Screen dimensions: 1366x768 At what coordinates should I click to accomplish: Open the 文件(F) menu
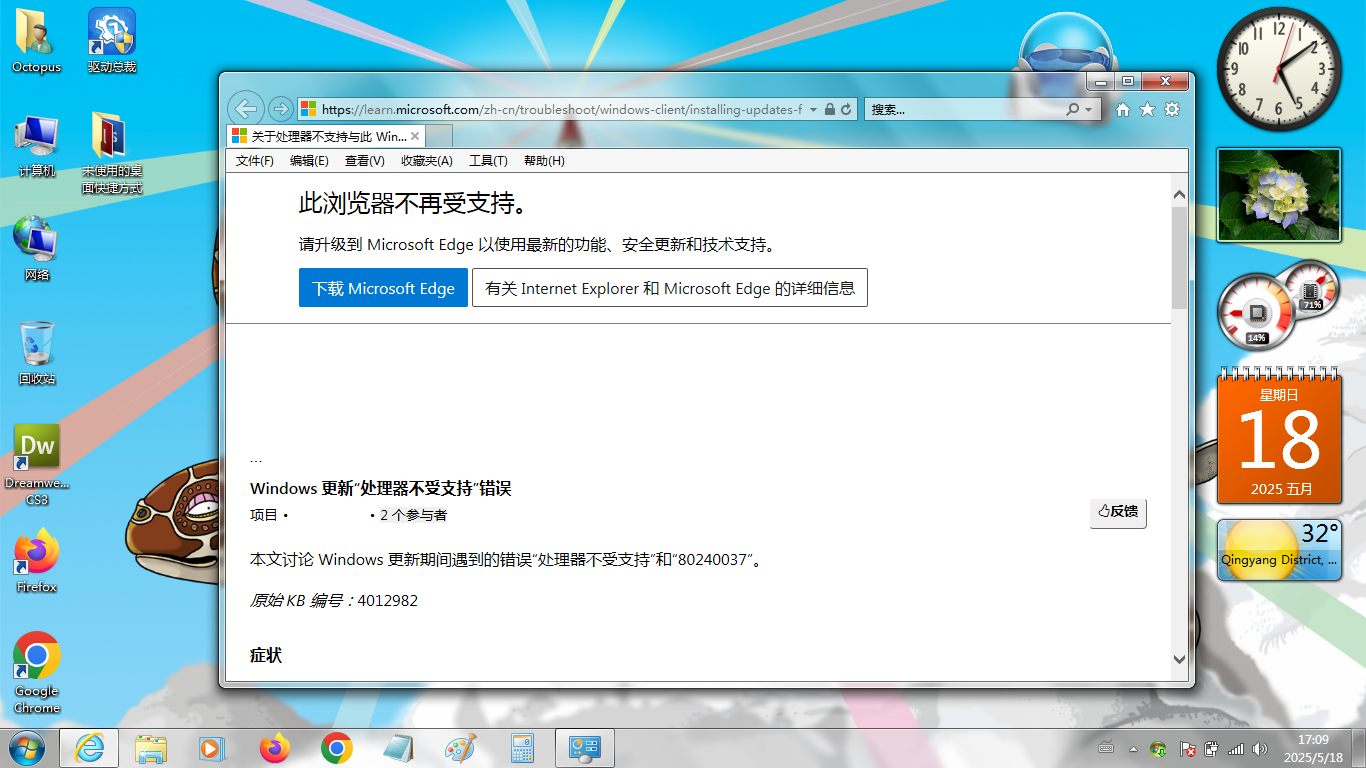tap(255, 161)
